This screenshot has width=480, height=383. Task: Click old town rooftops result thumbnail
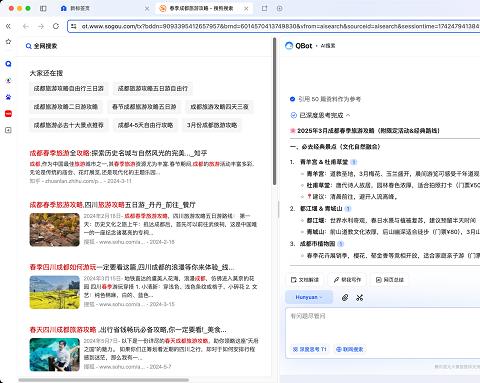click(x=55, y=230)
